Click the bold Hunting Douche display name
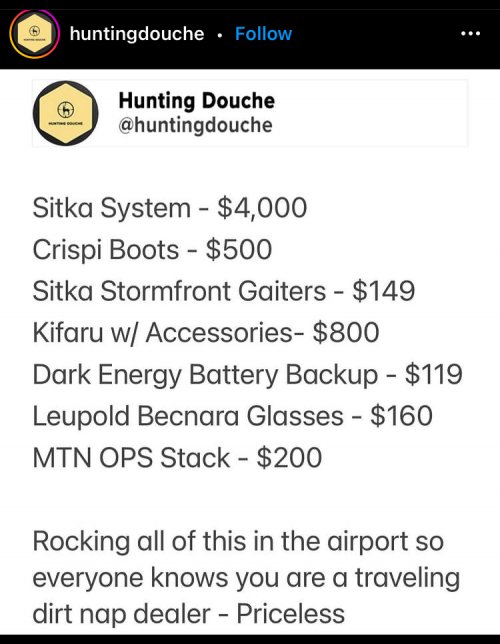The image size is (500, 644). pyautogui.click(x=196, y=101)
